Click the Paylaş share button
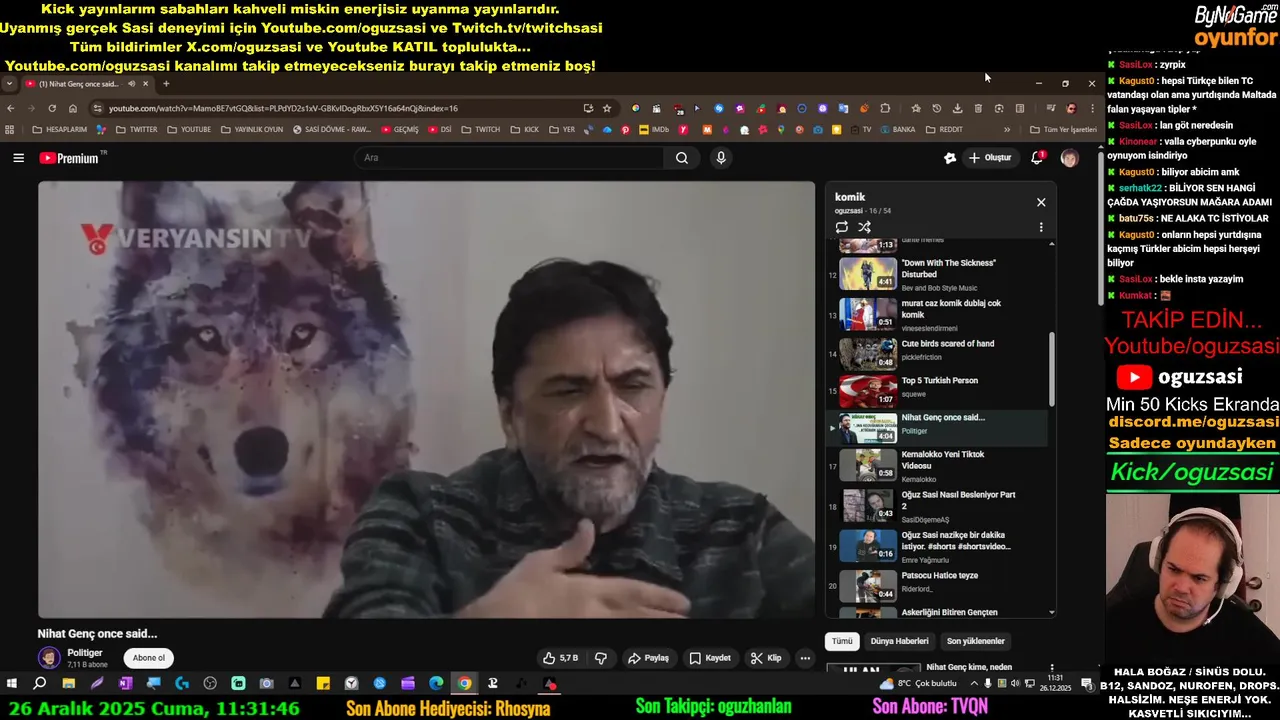 pos(648,658)
